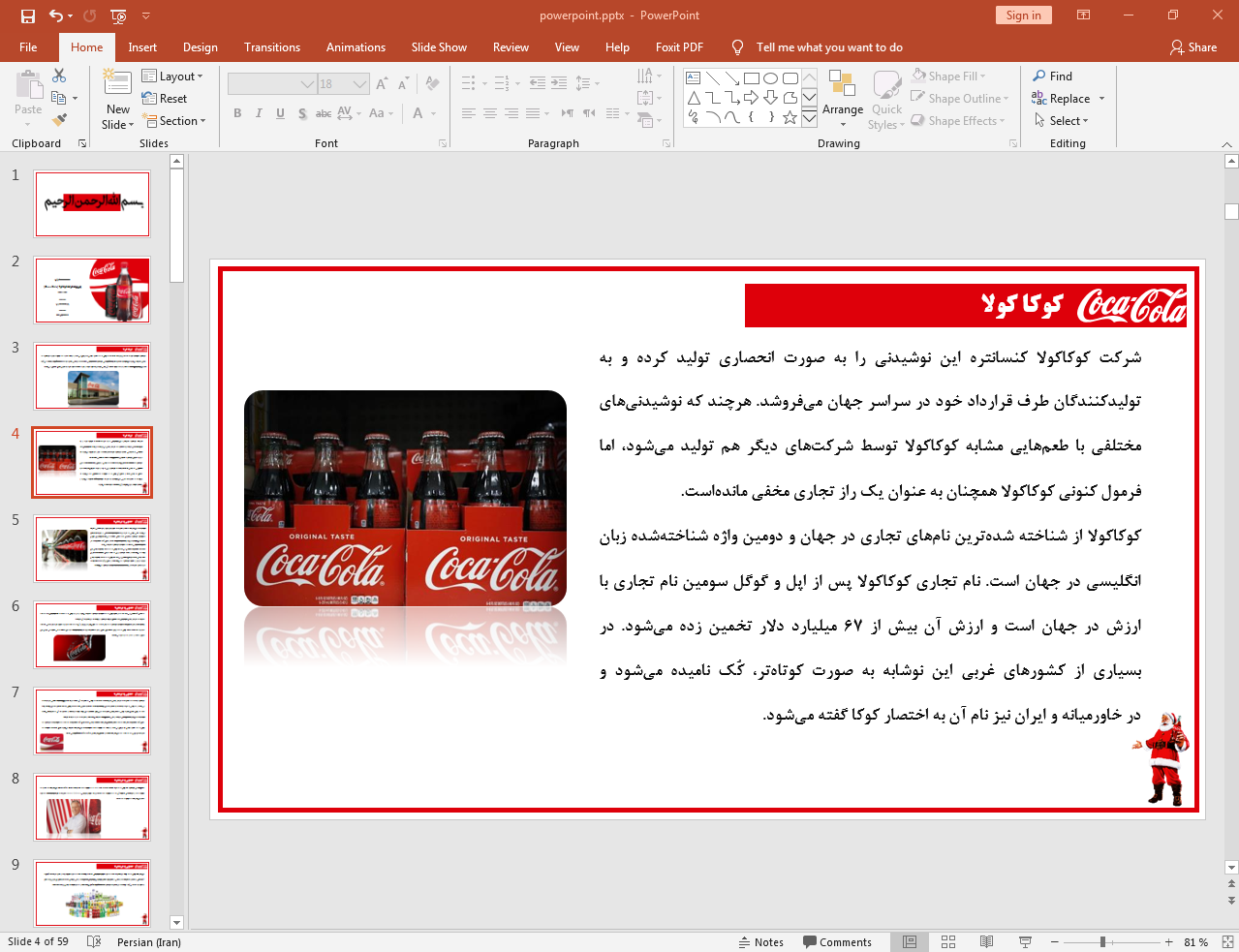
Task: Click the Center text alignment icon
Action: click(490, 113)
